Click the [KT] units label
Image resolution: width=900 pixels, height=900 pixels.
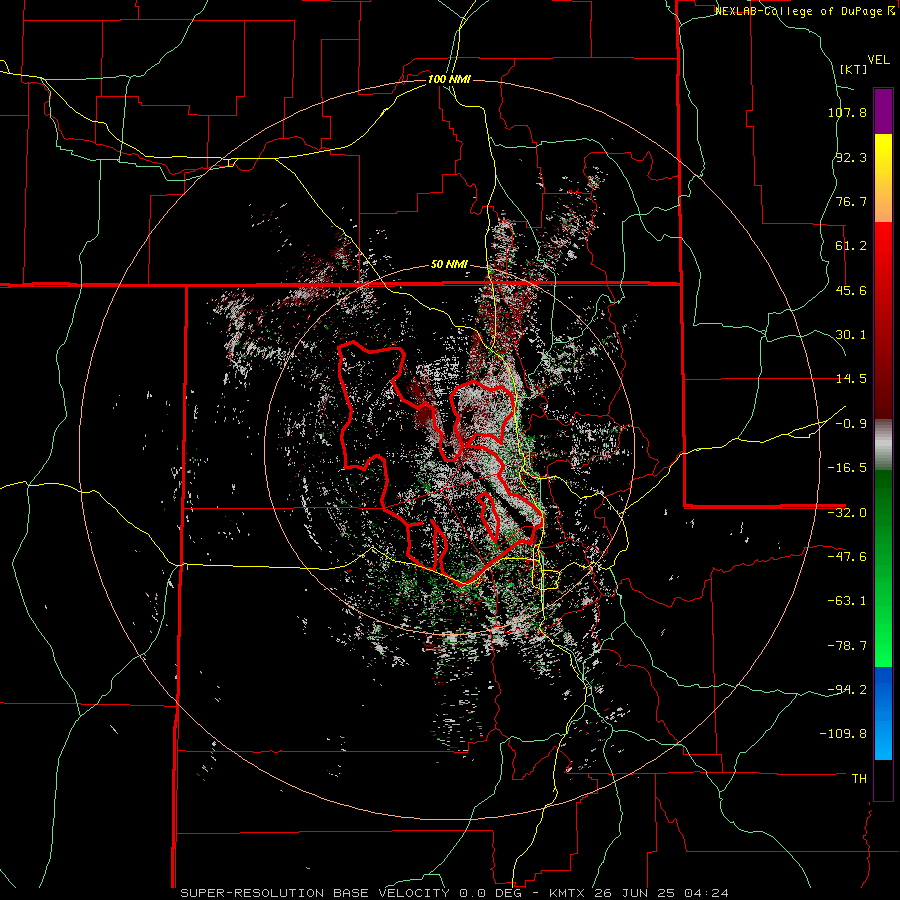pos(853,69)
